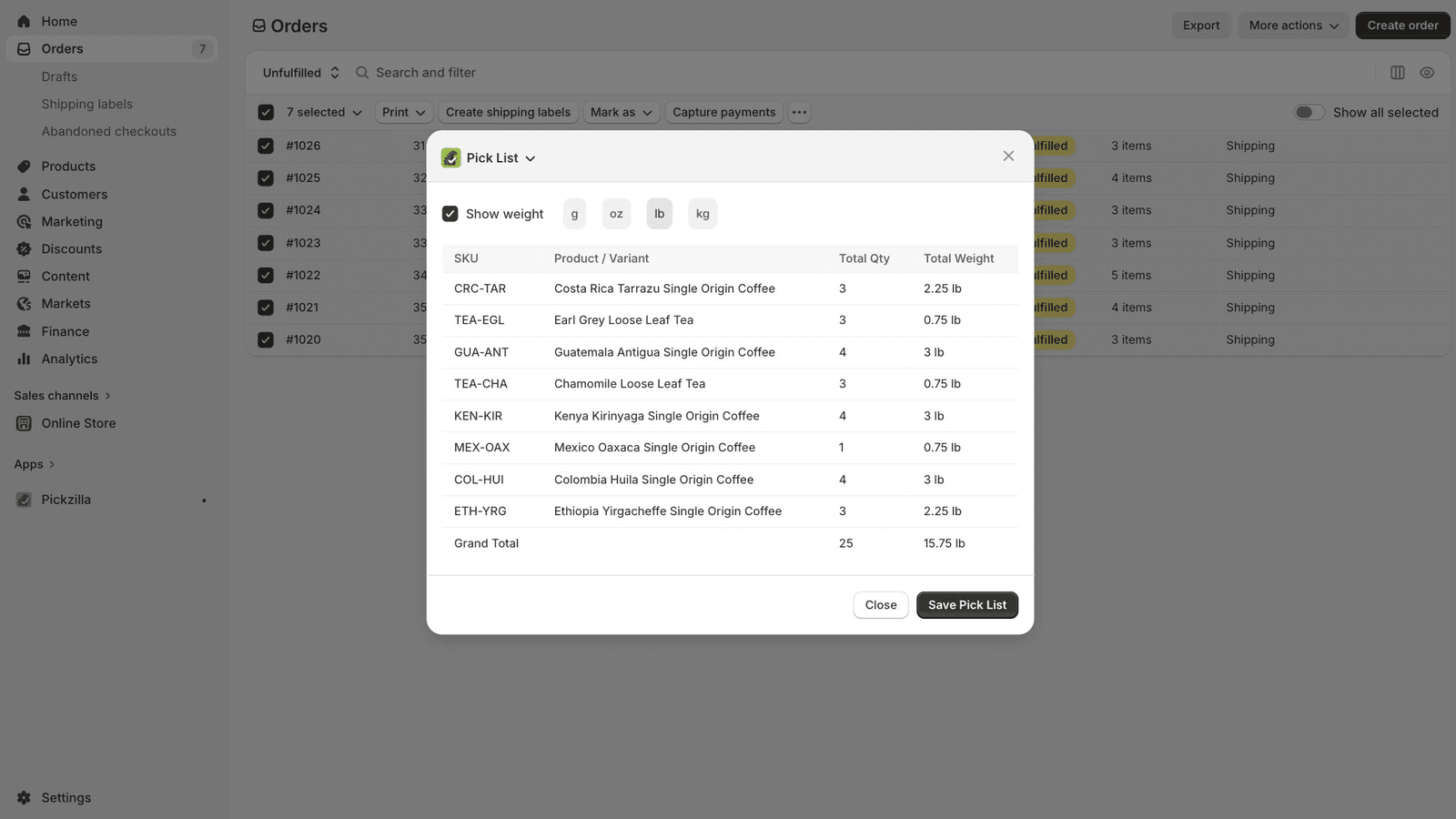
Task: Uncheck order #1022 checkbox
Action: [266, 275]
